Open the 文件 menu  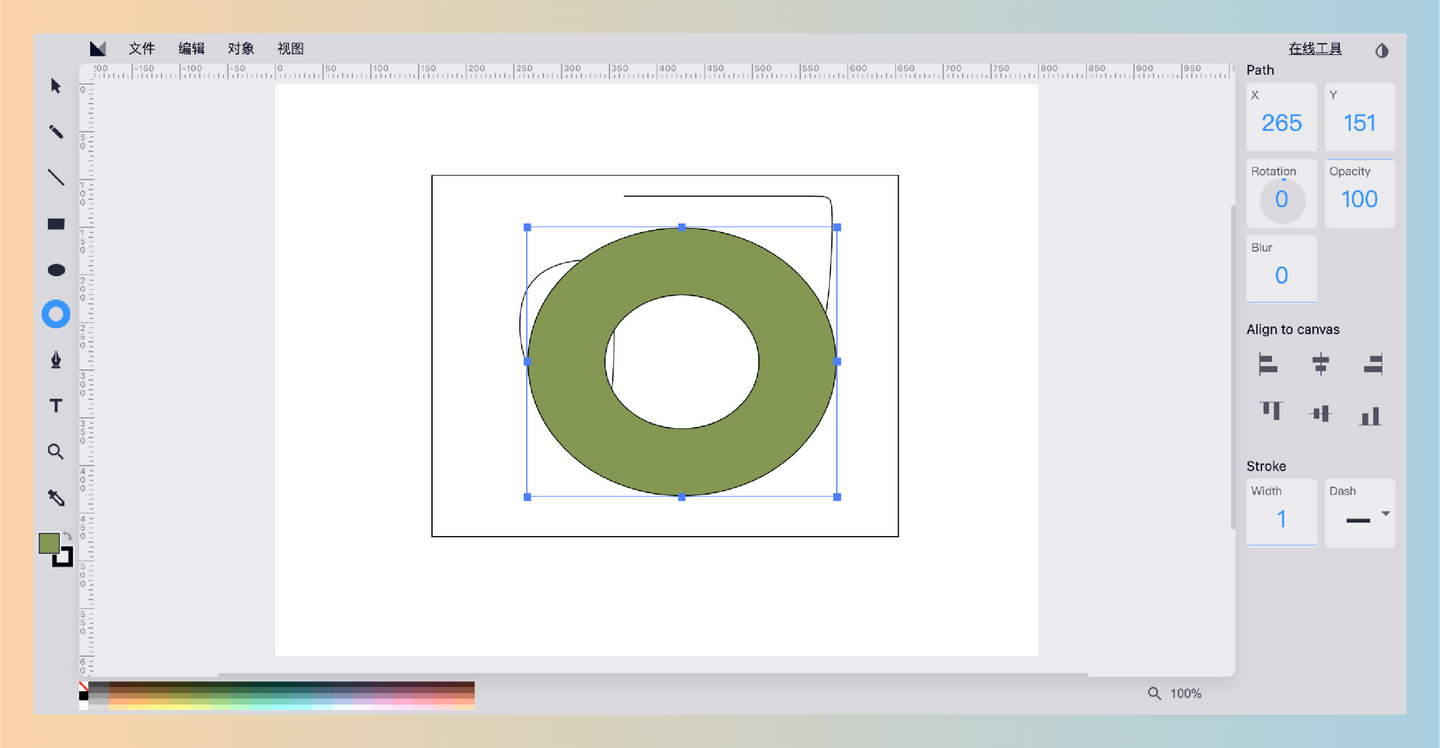click(x=142, y=49)
